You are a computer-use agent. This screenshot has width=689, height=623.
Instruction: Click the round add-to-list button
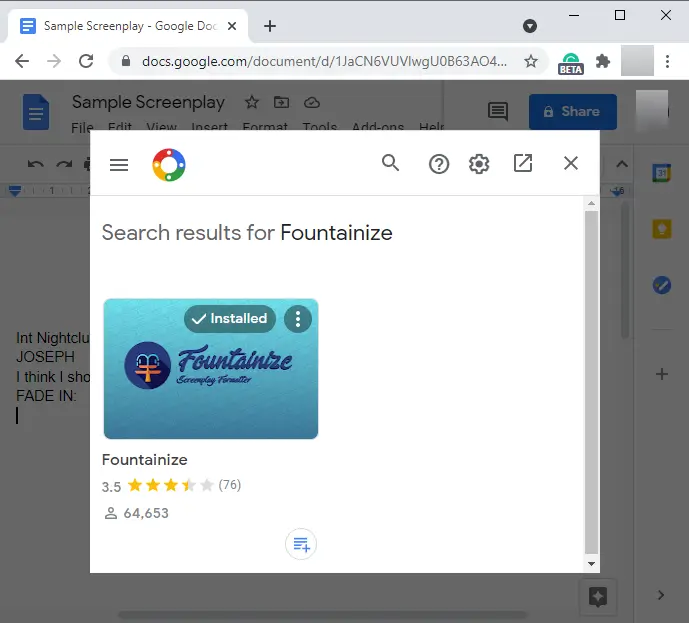coord(301,544)
